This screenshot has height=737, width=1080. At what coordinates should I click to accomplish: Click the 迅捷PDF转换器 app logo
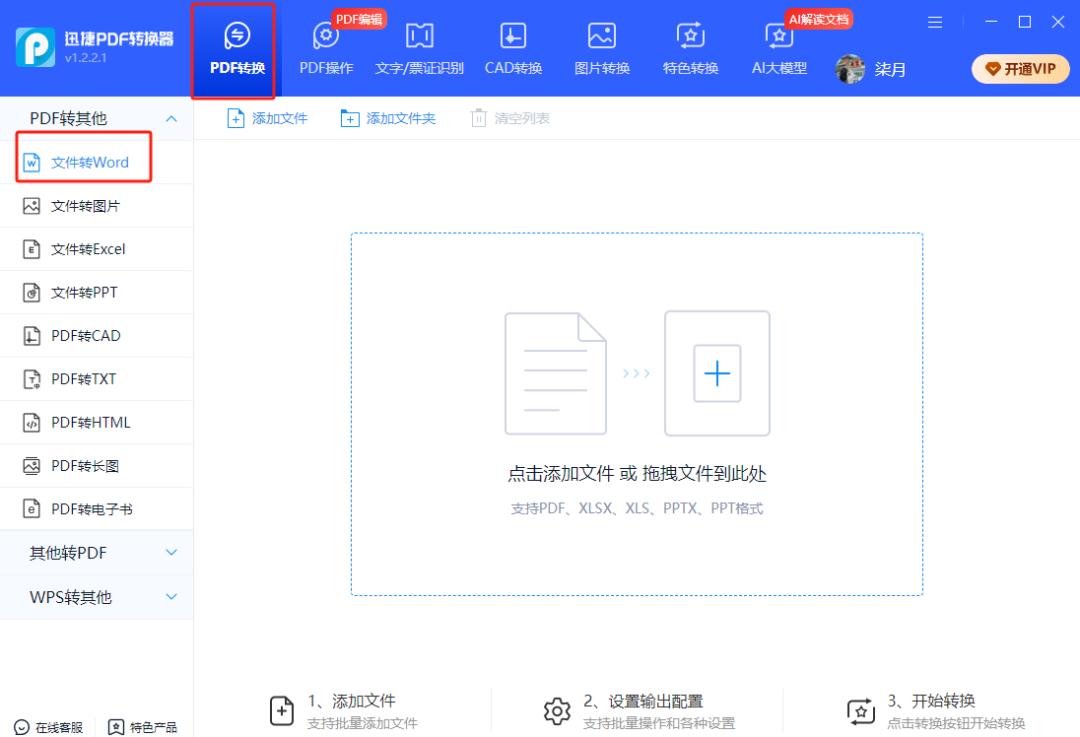click(x=35, y=47)
